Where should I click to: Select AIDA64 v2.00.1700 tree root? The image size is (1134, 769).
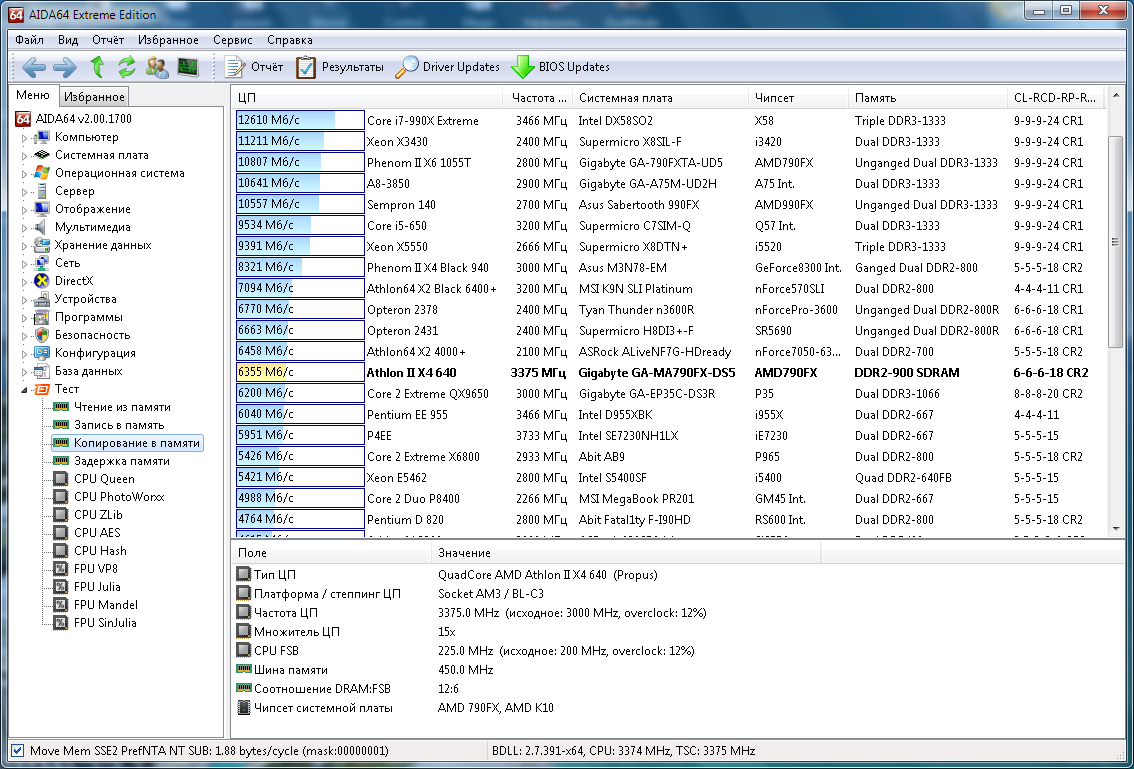[74, 119]
